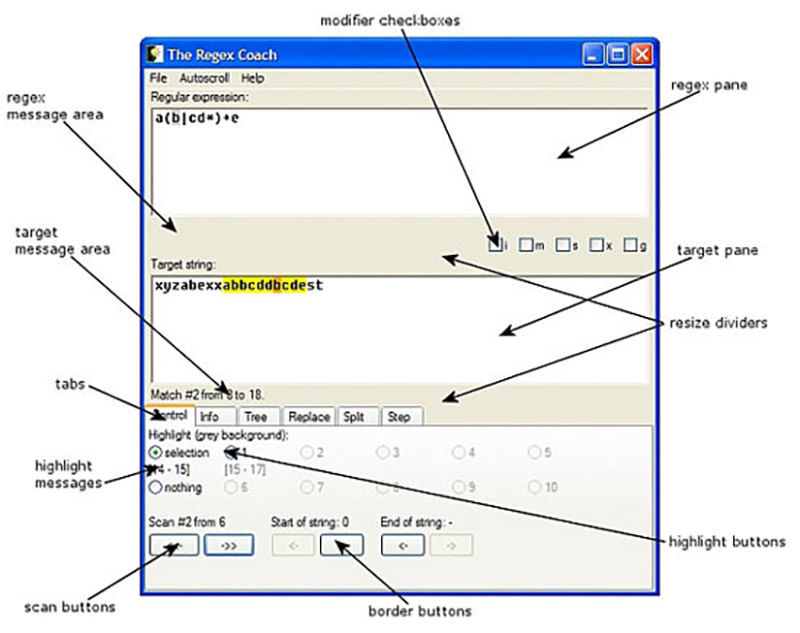
Task: Close the Regex Coach window
Action: 642,54
